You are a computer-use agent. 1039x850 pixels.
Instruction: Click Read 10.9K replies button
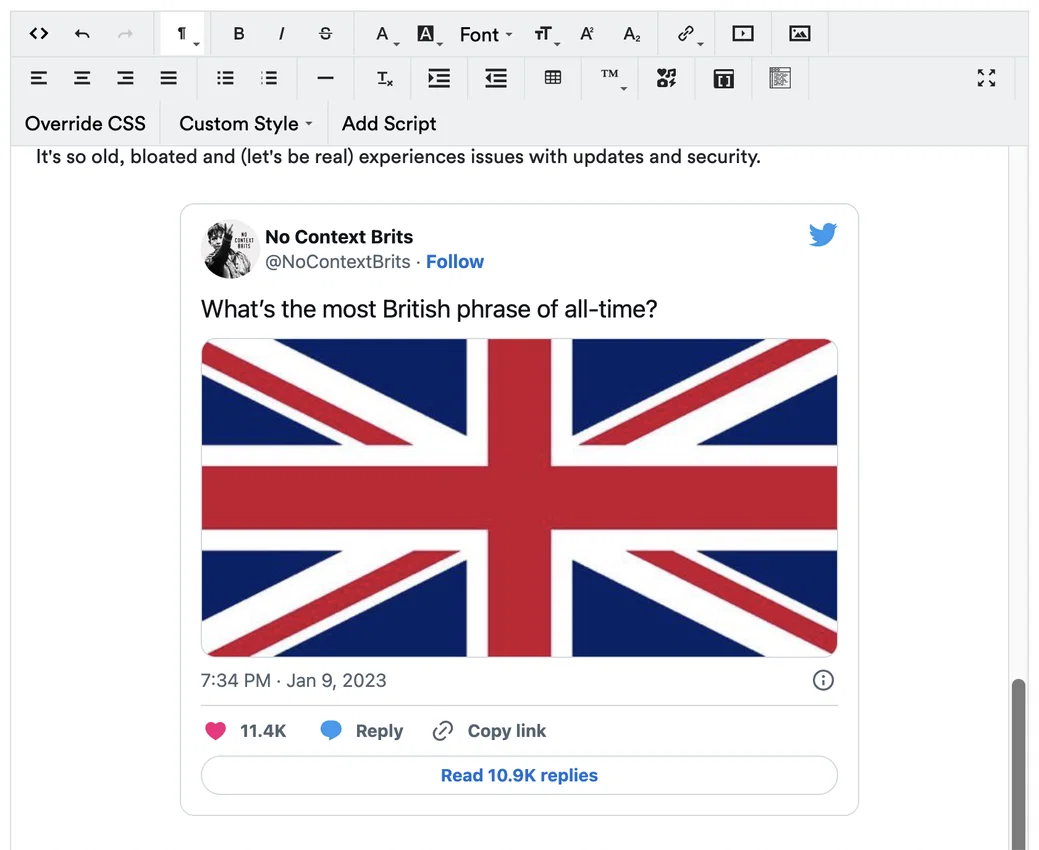click(519, 775)
